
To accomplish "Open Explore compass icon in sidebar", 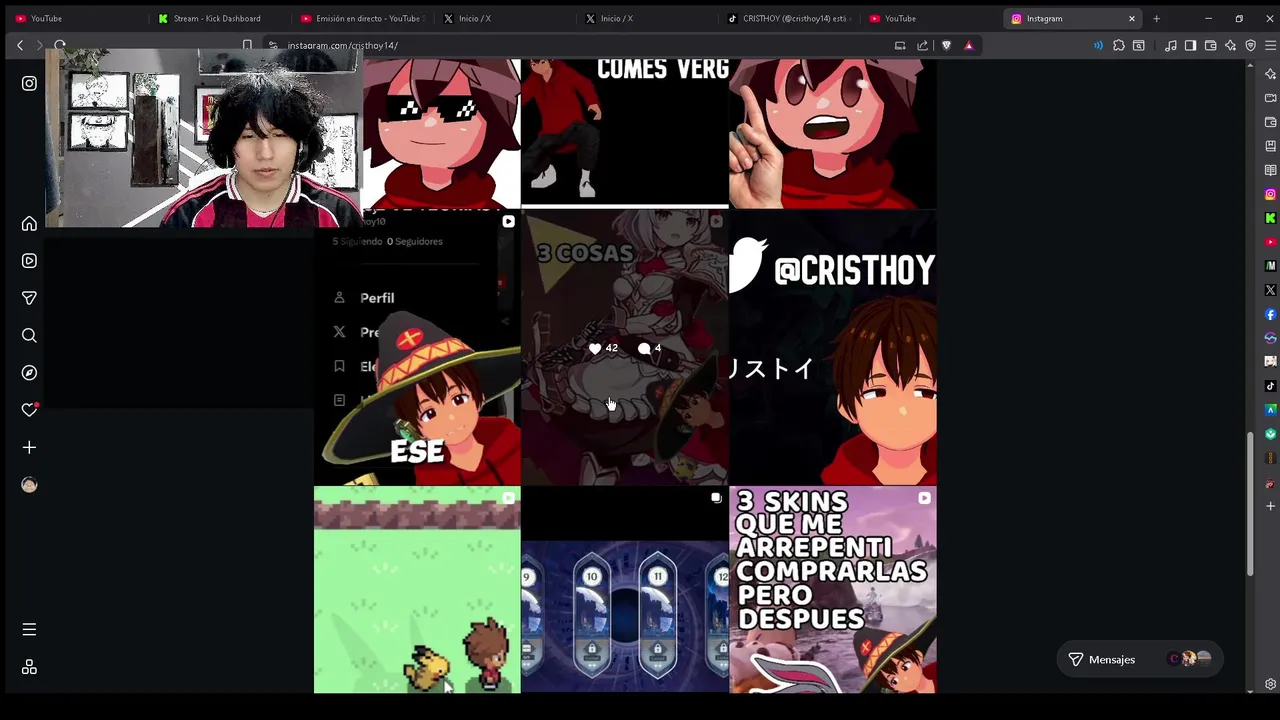I will click(29, 373).
